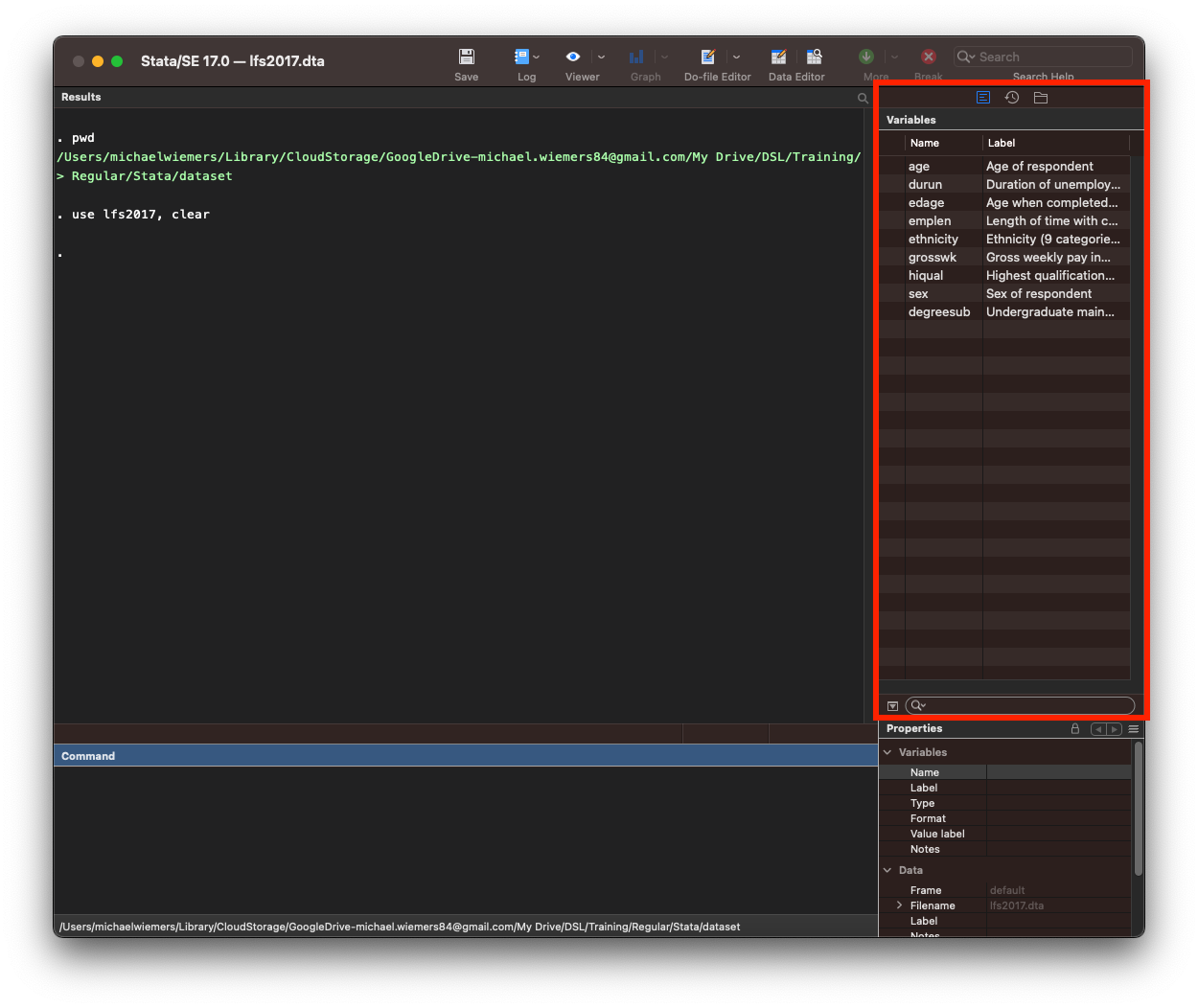This screenshot has height=1008, width=1198.
Task: Open the Data Editor in edit mode
Action: point(779,57)
